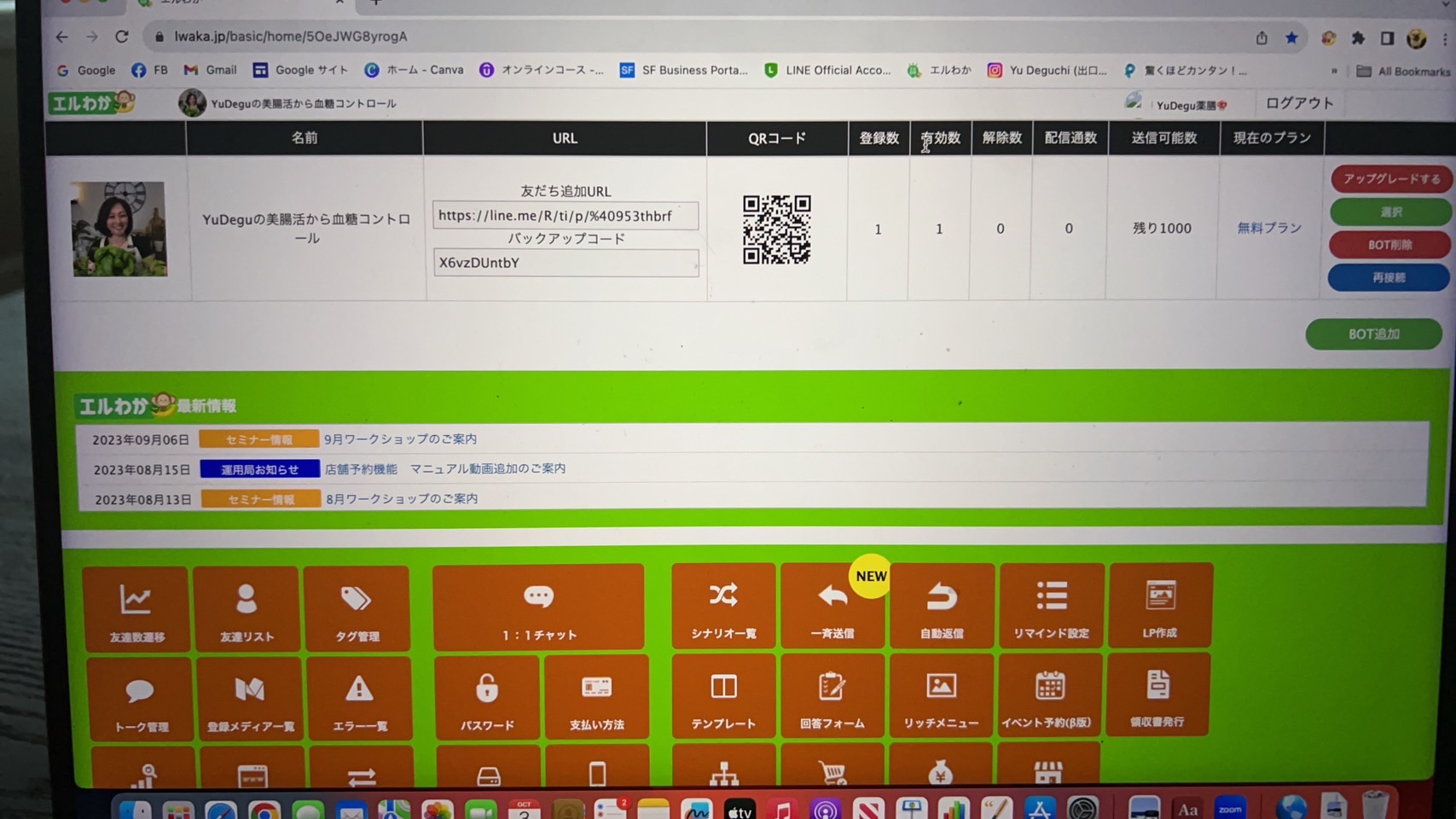Viewport: 1456px width, 819px height.
Task: Open the トーク管理 tile
Action: click(140, 699)
